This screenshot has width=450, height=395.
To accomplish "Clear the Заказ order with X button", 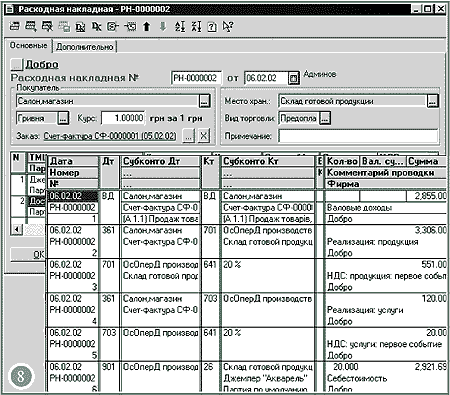I will pos(203,136).
